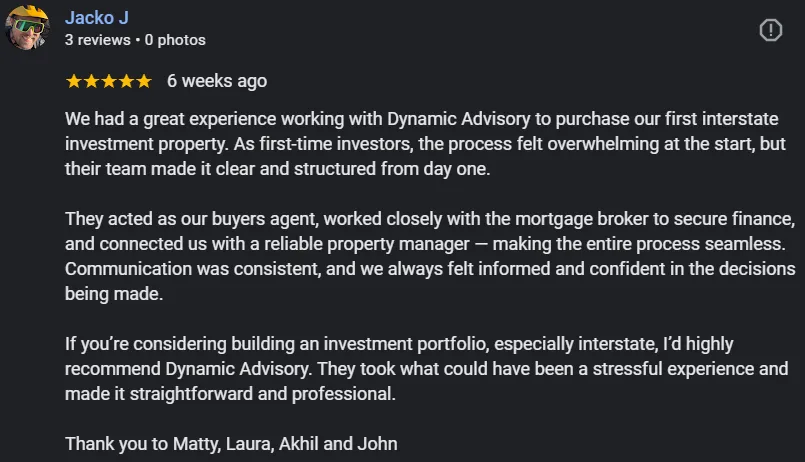Viewport: 805px width, 462px height.
Task: Click the fourth gold rating star
Action: pyautogui.click(x=126, y=81)
